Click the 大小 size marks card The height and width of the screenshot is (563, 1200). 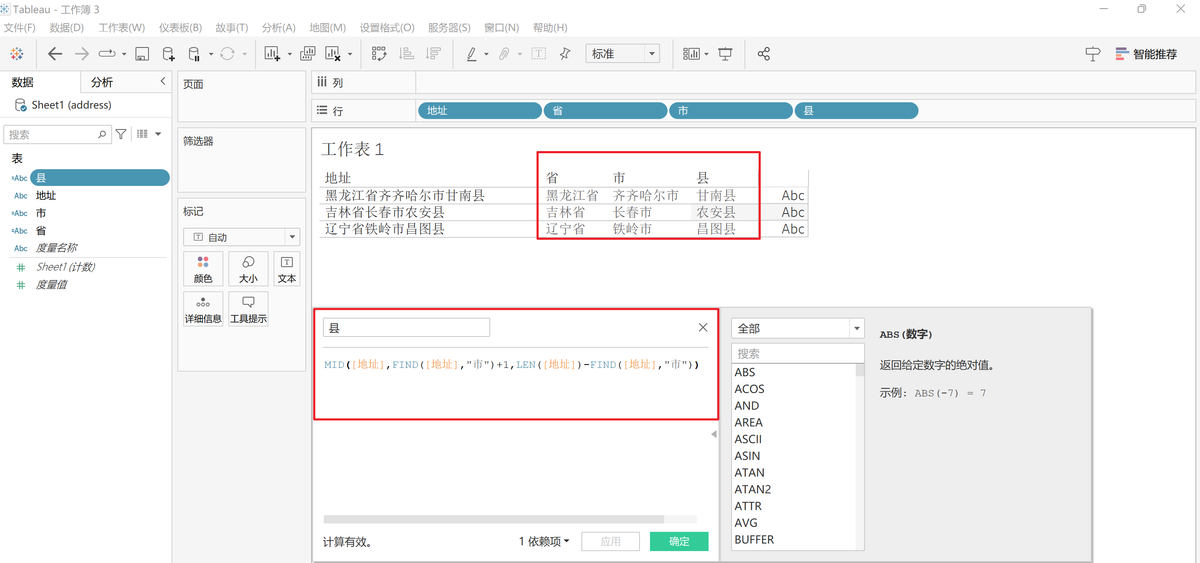coord(248,269)
